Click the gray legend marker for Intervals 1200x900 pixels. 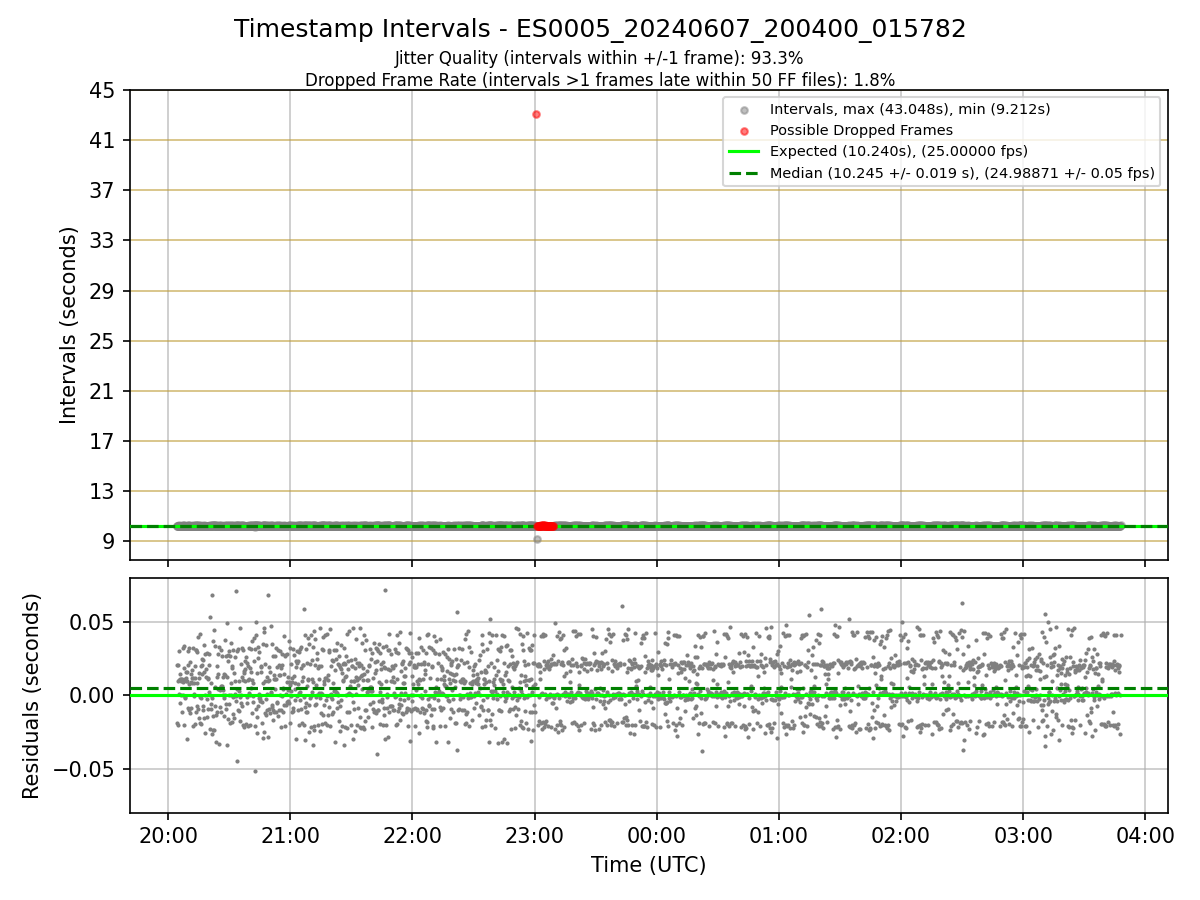744,109
